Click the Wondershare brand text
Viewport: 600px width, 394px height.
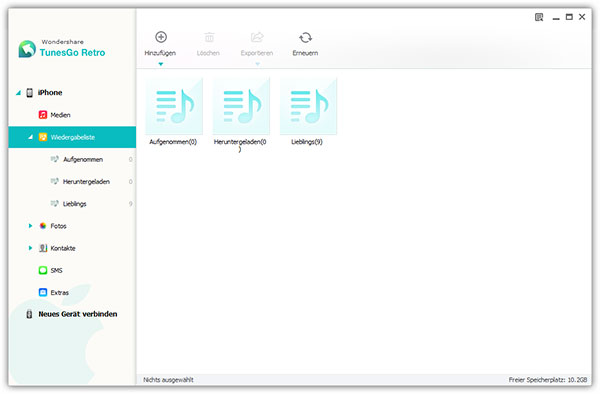coord(62,42)
